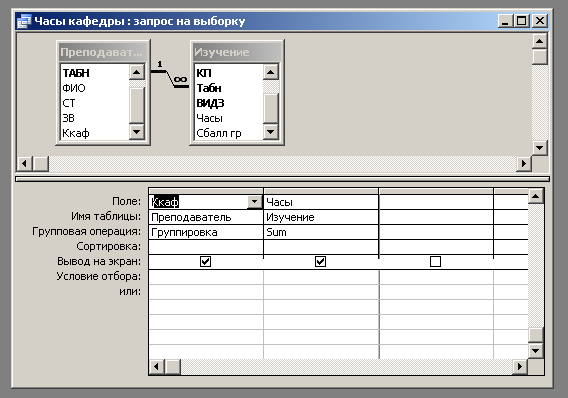Click empty field cell in third column

pos(436,202)
